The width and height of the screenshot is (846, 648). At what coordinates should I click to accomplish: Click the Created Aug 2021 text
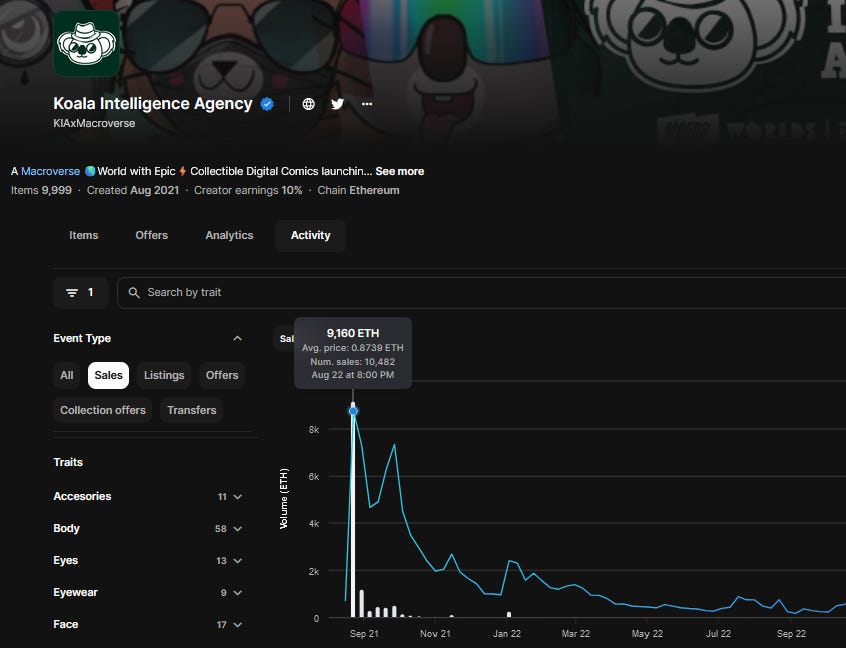coord(133,190)
